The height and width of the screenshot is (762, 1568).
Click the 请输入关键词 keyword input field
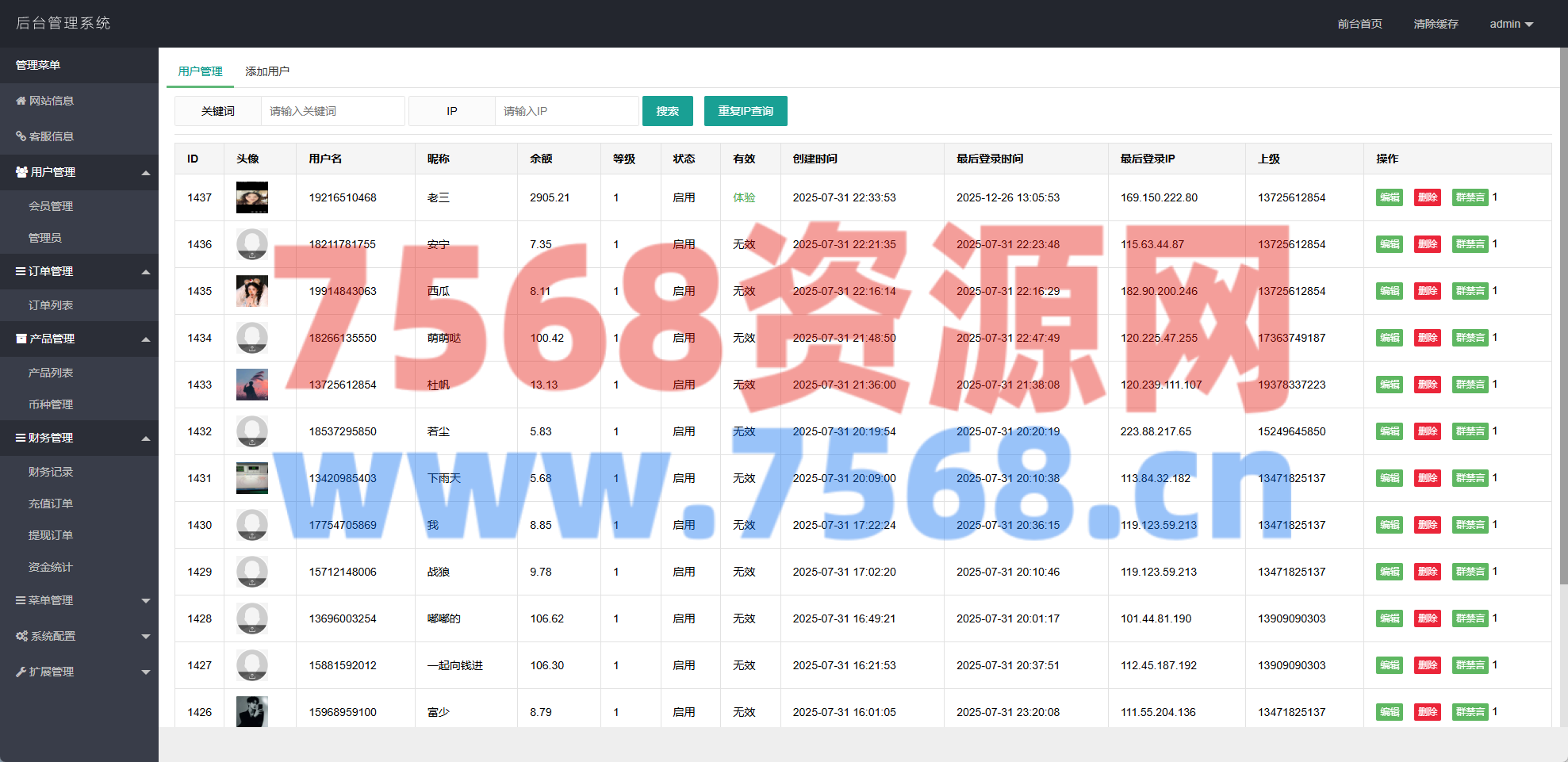[x=332, y=111]
